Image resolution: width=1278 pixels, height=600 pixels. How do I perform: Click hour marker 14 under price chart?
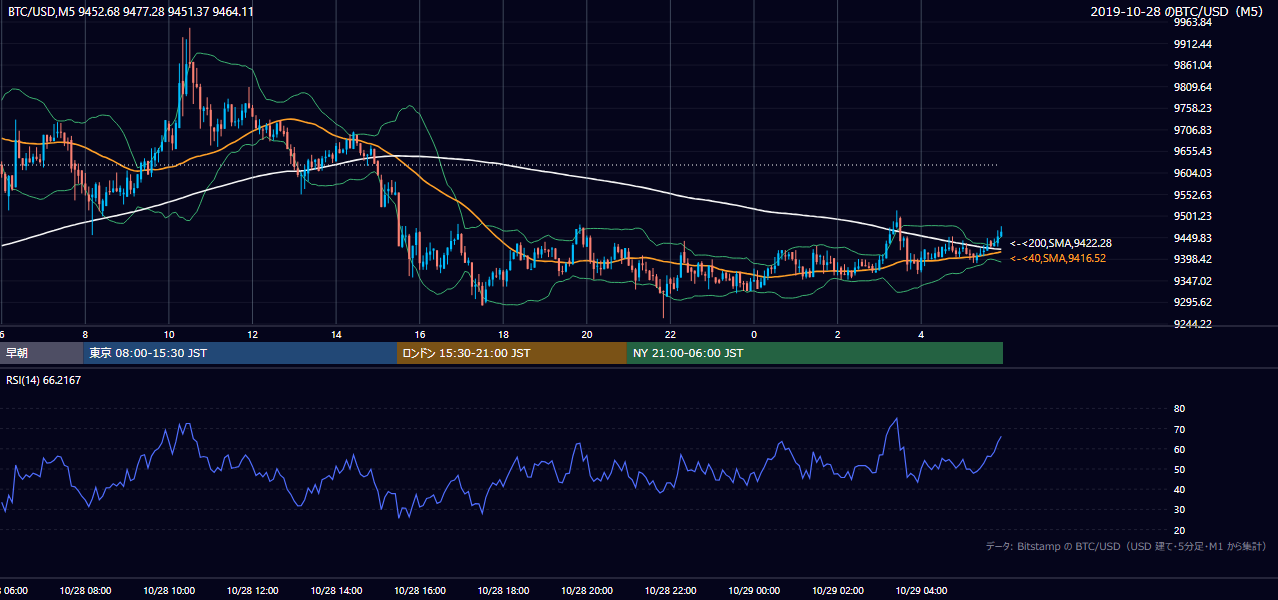(336, 335)
